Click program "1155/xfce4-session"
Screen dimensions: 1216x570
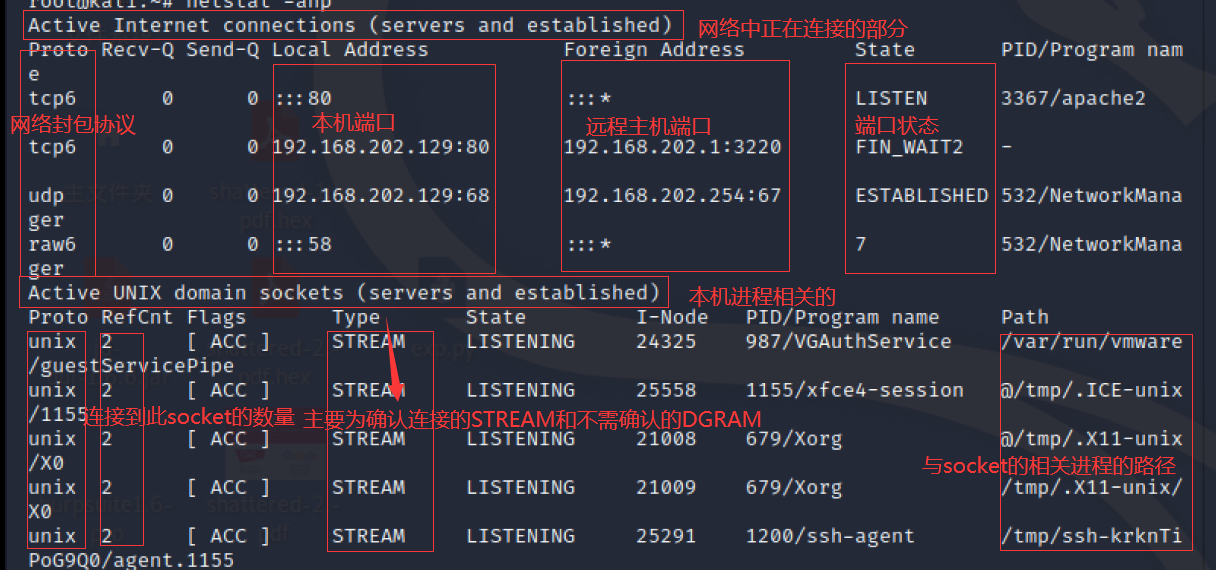[x=855, y=390]
